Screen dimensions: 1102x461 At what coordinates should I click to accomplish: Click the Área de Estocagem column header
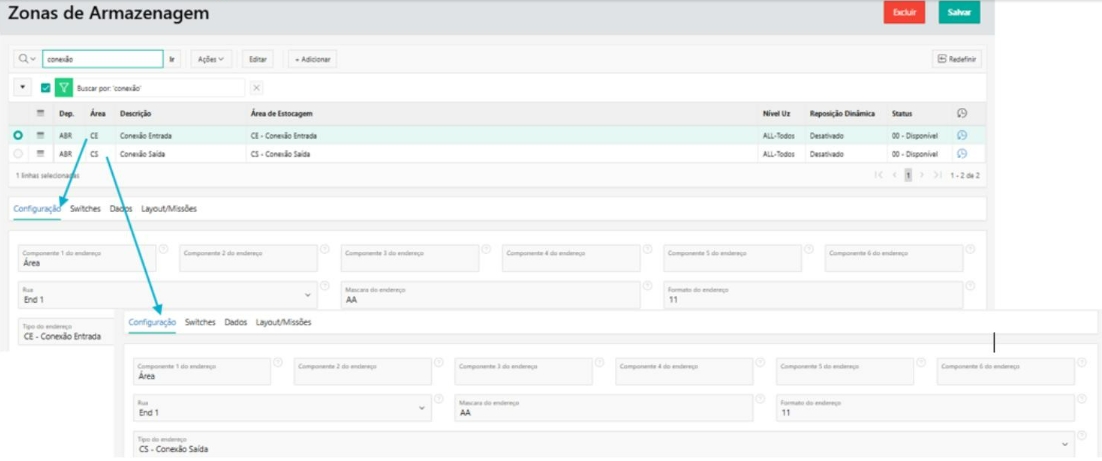(282, 113)
